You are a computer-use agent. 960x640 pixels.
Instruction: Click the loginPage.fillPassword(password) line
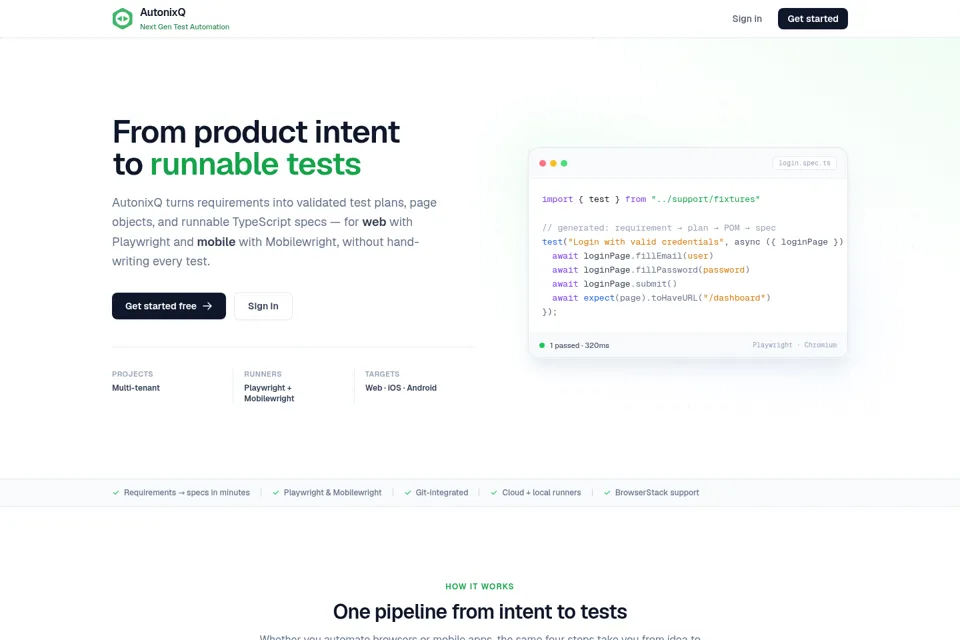[651, 270]
